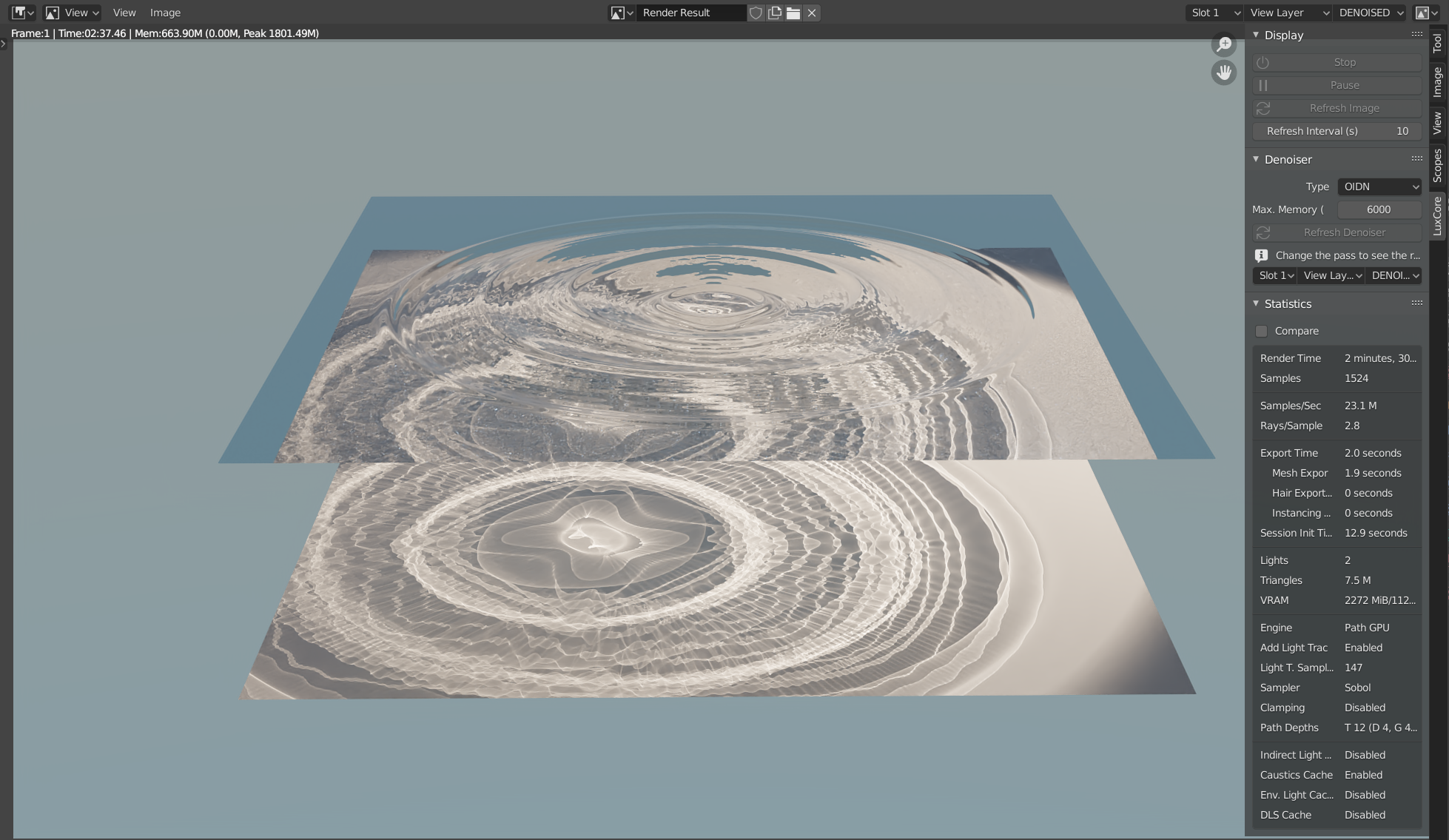1449x840 pixels.
Task: Open the DENOISED pass dropdown in header
Action: point(1371,13)
